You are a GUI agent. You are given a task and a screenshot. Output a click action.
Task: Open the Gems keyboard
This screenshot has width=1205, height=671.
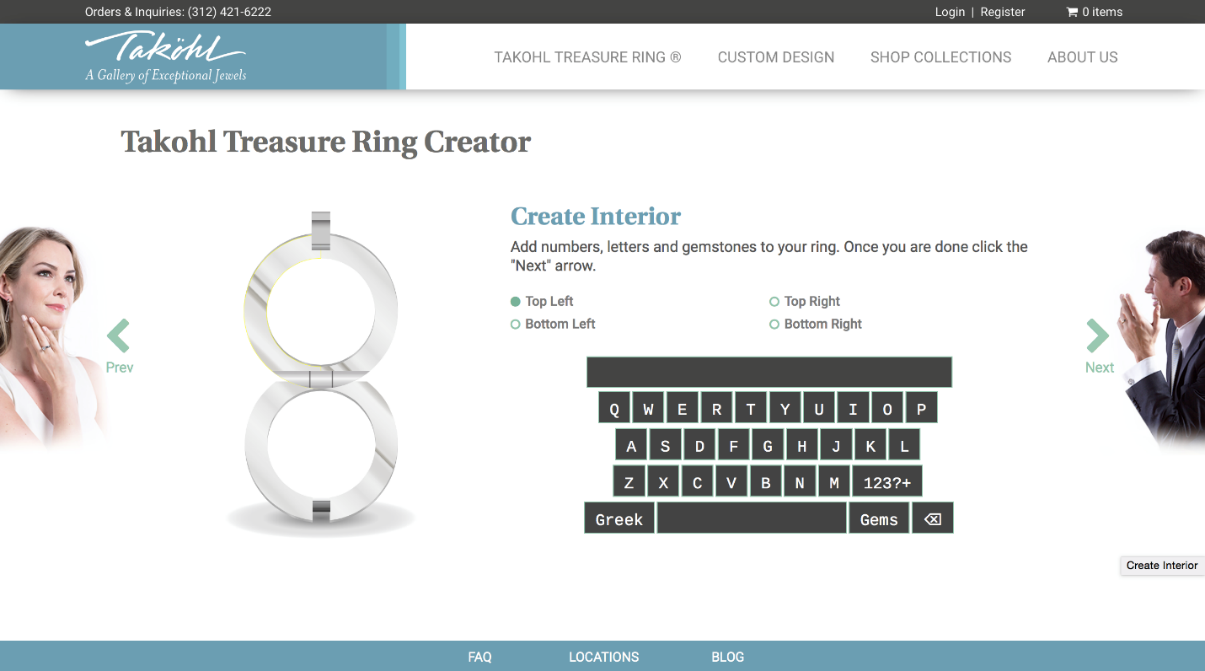tap(879, 518)
